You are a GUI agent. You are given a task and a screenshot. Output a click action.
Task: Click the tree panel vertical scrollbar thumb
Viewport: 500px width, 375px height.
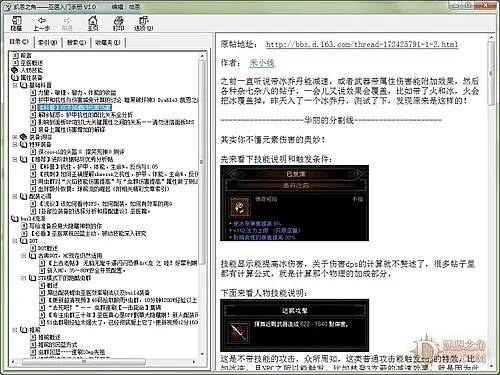pos(202,162)
